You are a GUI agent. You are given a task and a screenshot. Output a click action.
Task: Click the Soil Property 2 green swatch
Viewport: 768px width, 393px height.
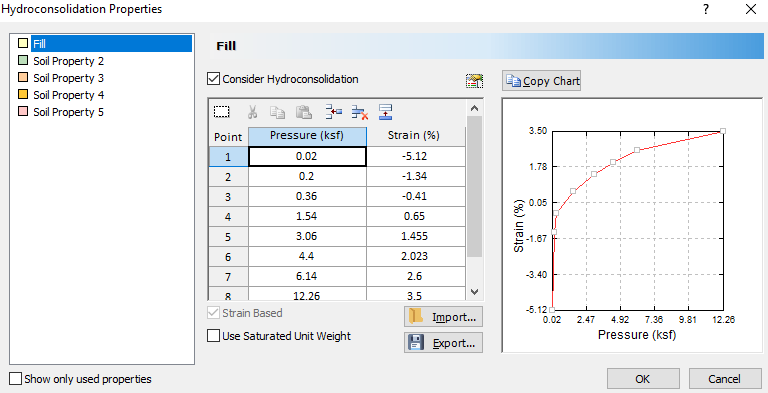point(23,61)
